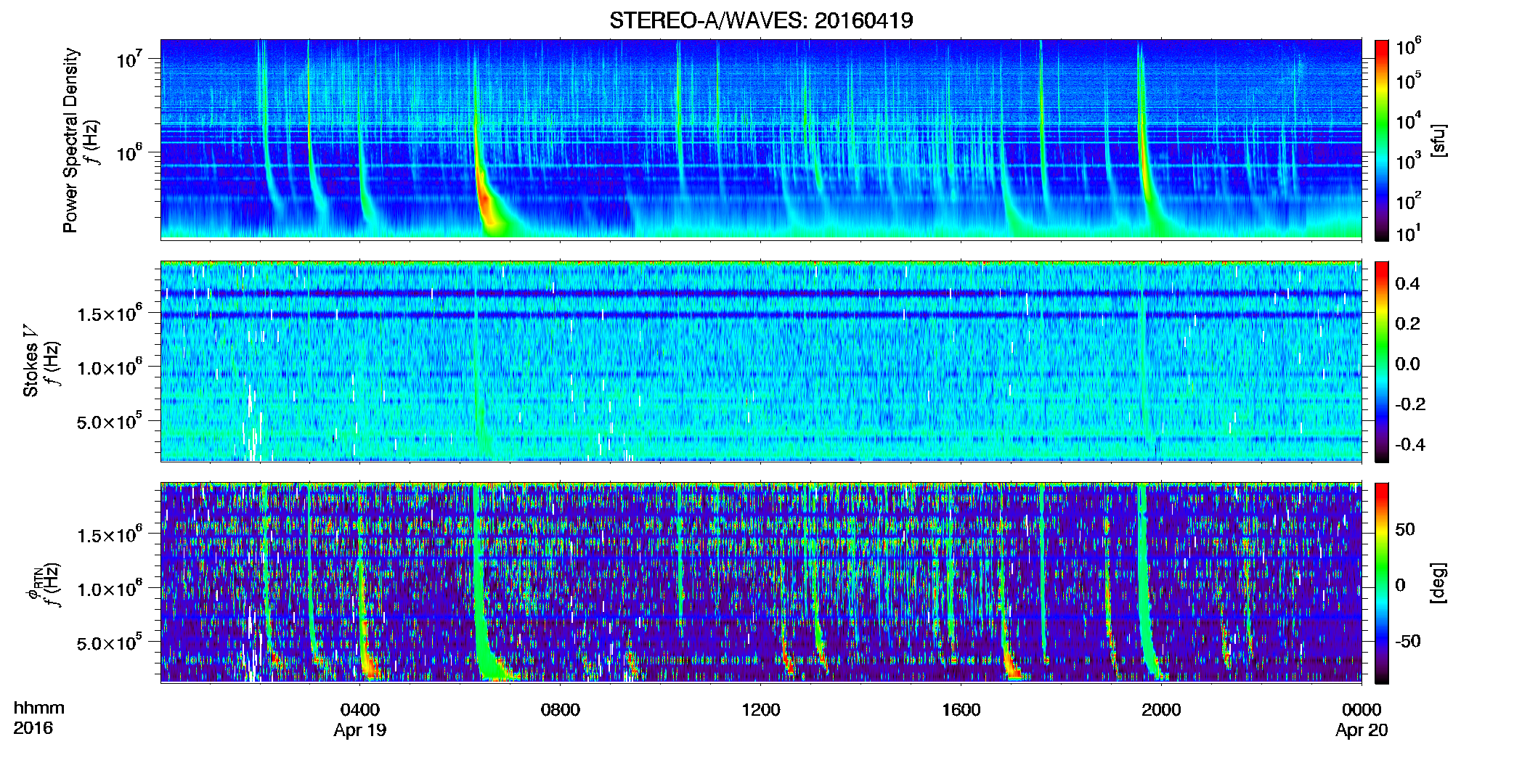Click the 1.0×10^6 tick of Stokes V panel
This screenshot has height=784, width=1522.
point(110,367)
